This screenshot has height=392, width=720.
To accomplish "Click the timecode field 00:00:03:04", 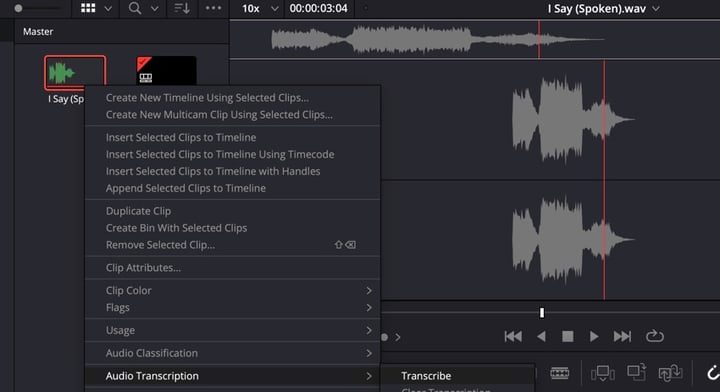I will click(x=318, y=8).
